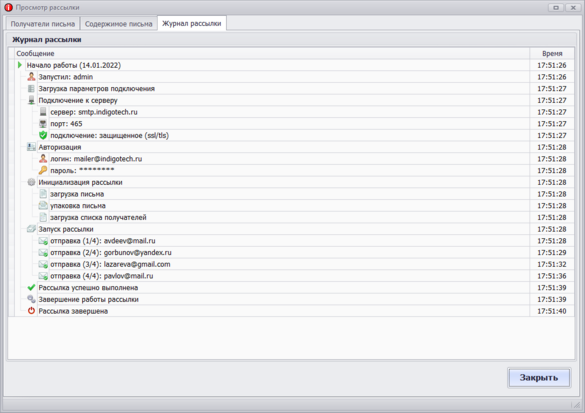Click the Время column header
Viewport: 585px width, 413px height.
tap(552, 53)
